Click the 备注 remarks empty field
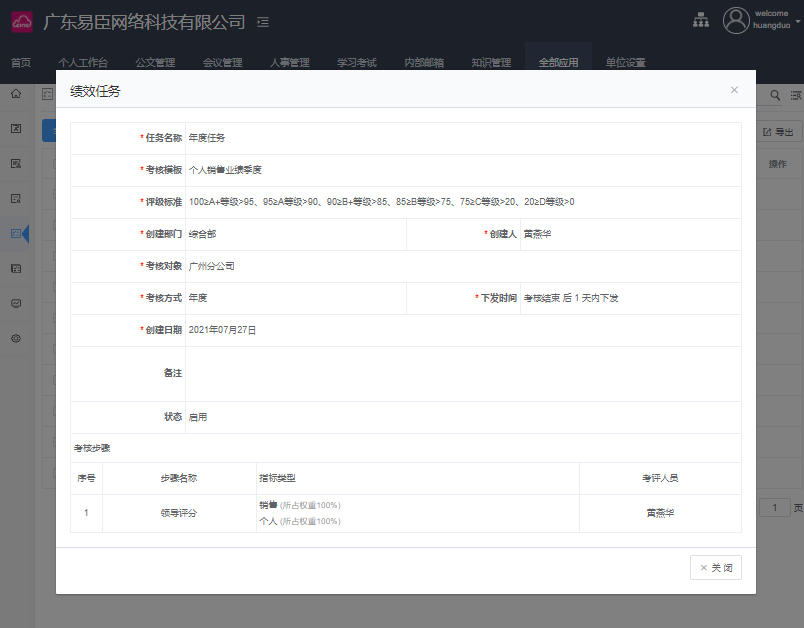 [463, 374]
